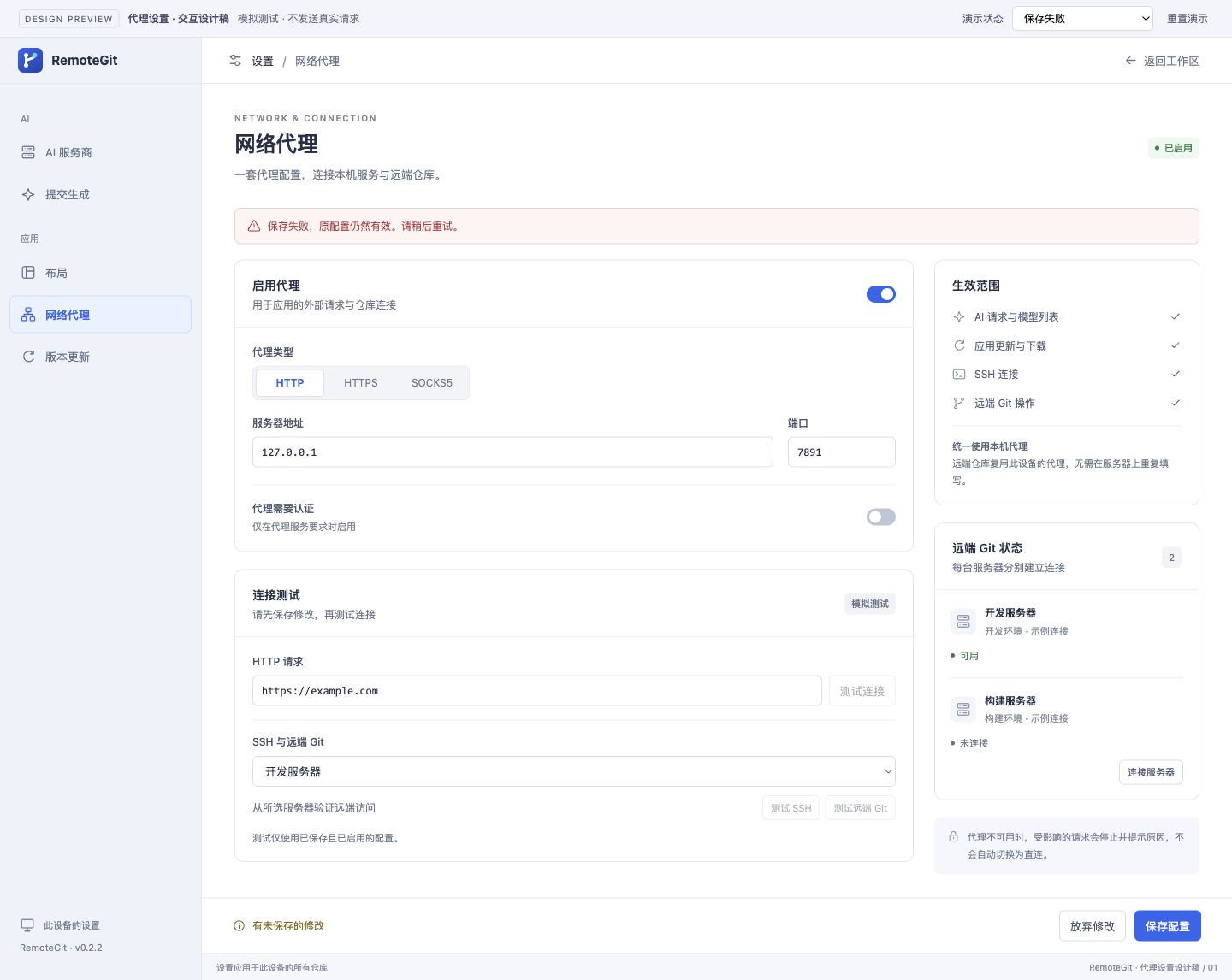Enable the 代理需要认证 switch
The height and width of the screenshot is (980, 1232).
click(x=881, y=517)
